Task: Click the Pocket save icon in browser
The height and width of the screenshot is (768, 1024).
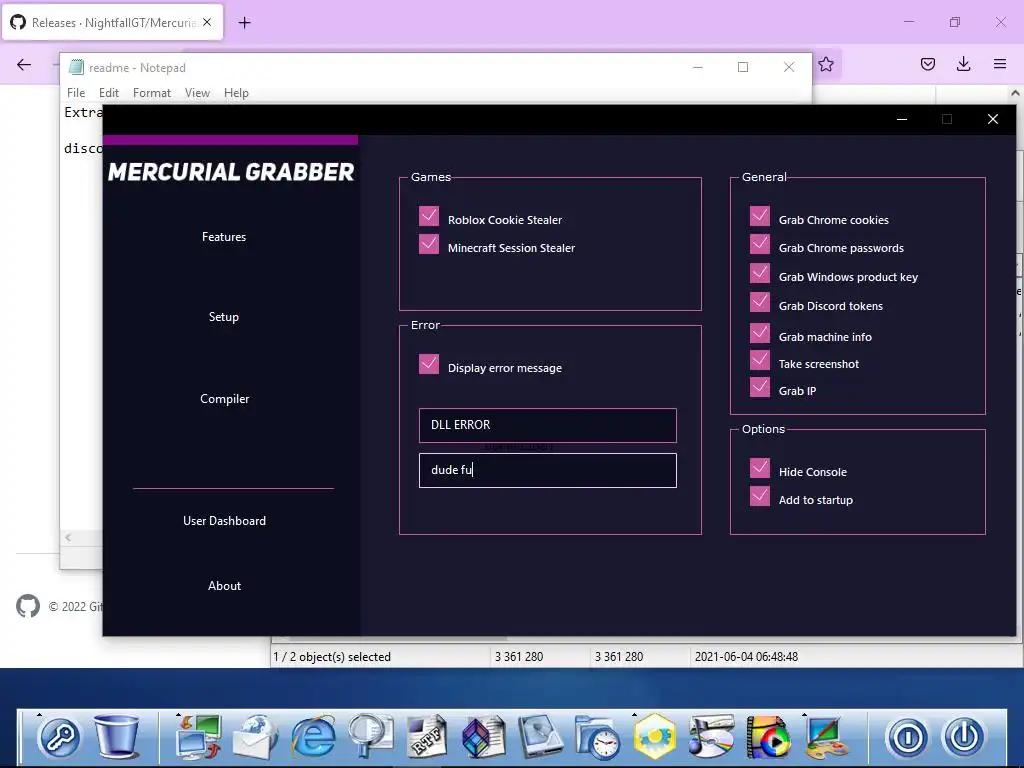Action: 927,64
